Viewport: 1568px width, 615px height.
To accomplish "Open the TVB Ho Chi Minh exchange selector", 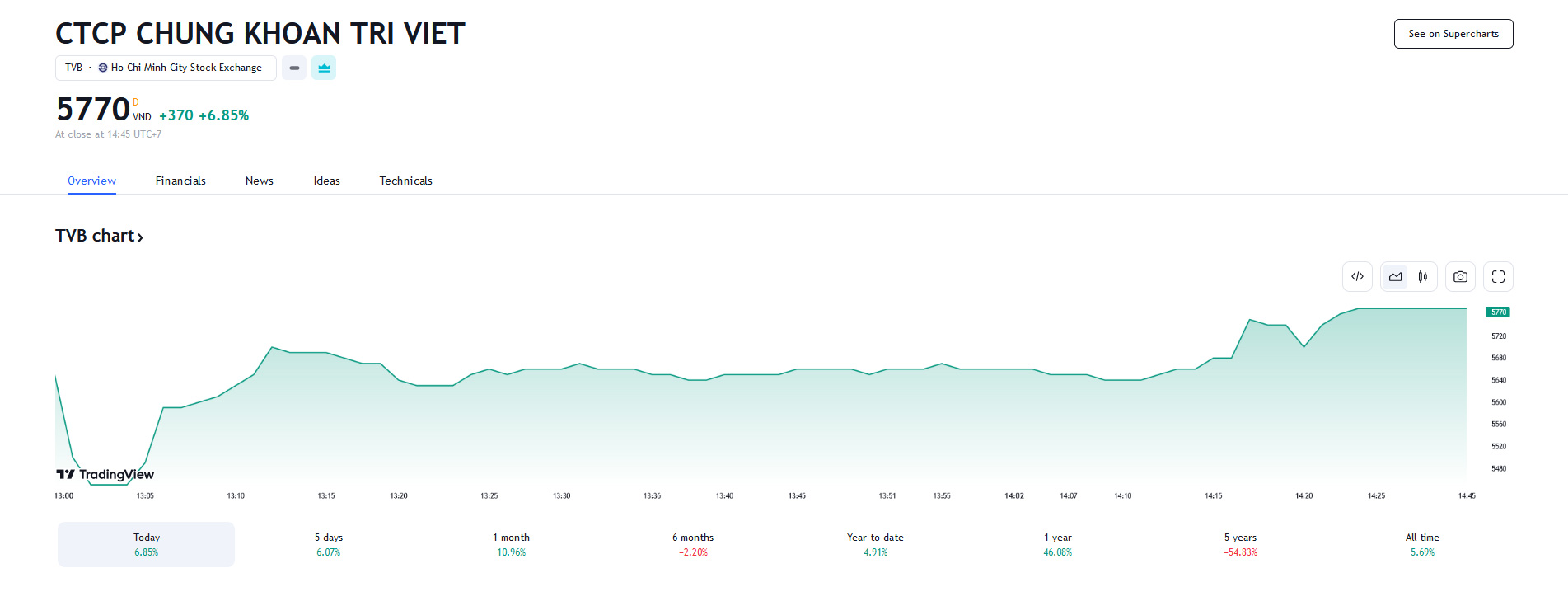I will click(x=165, y=68).
